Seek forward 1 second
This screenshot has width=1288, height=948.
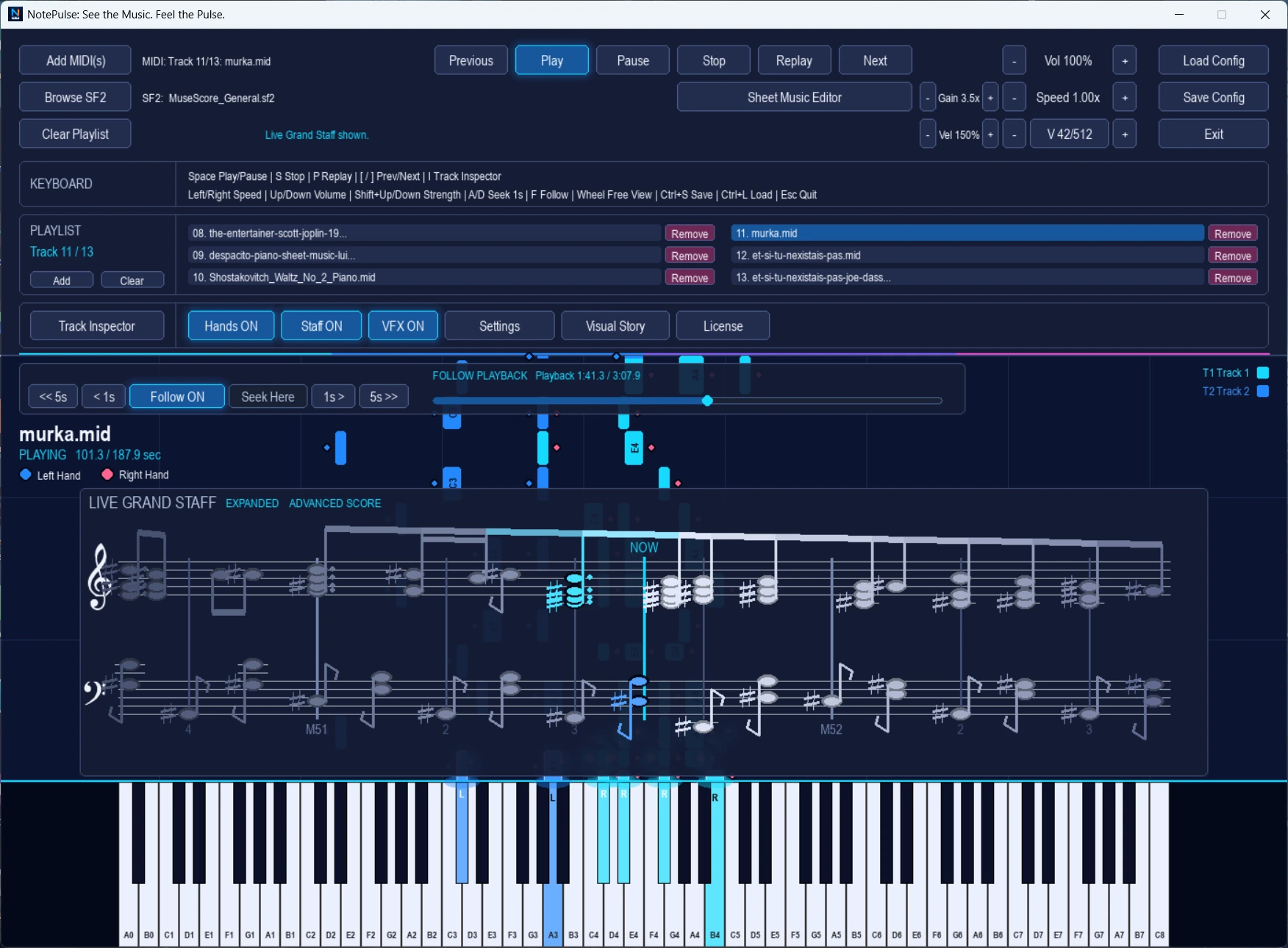click(x=334, y=396)
